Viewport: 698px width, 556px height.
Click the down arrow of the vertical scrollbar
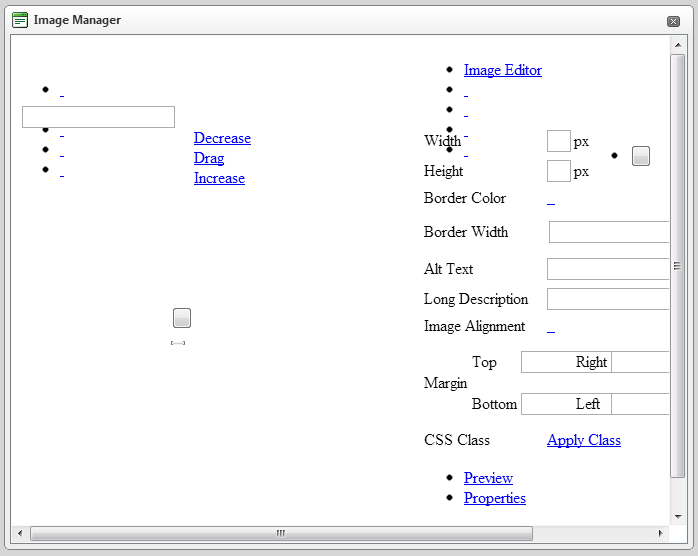pos(678,517)
